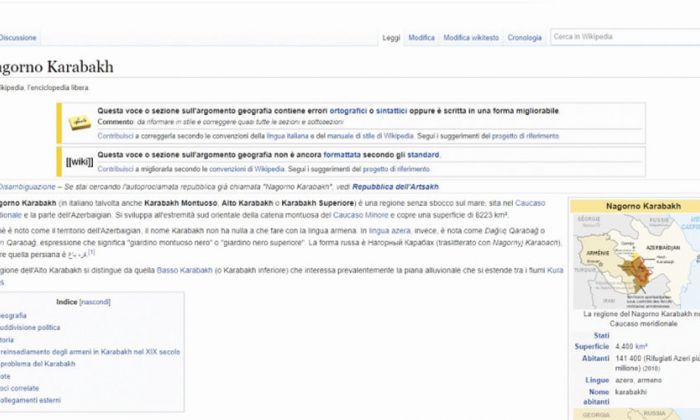Focus the Cerca in Wikipedia search field

tap(625, 37)
